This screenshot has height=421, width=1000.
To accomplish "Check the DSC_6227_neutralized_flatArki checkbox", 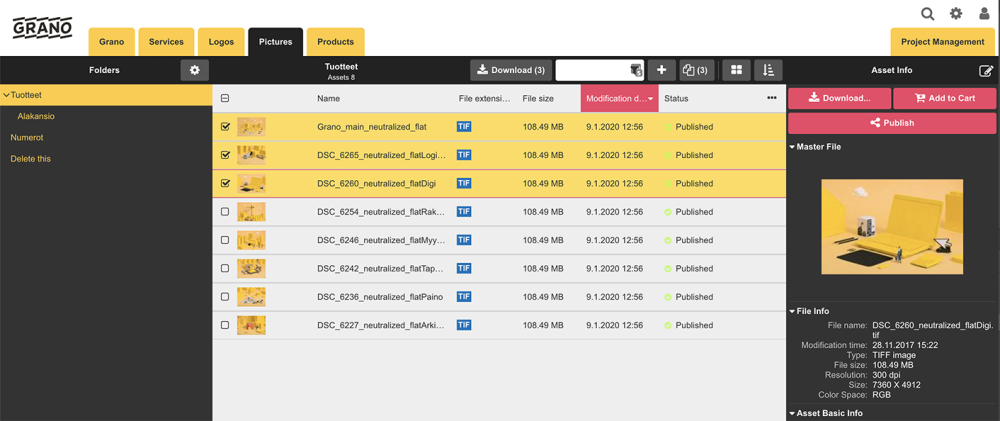I will pyautogui.click(x=225, y=325).
